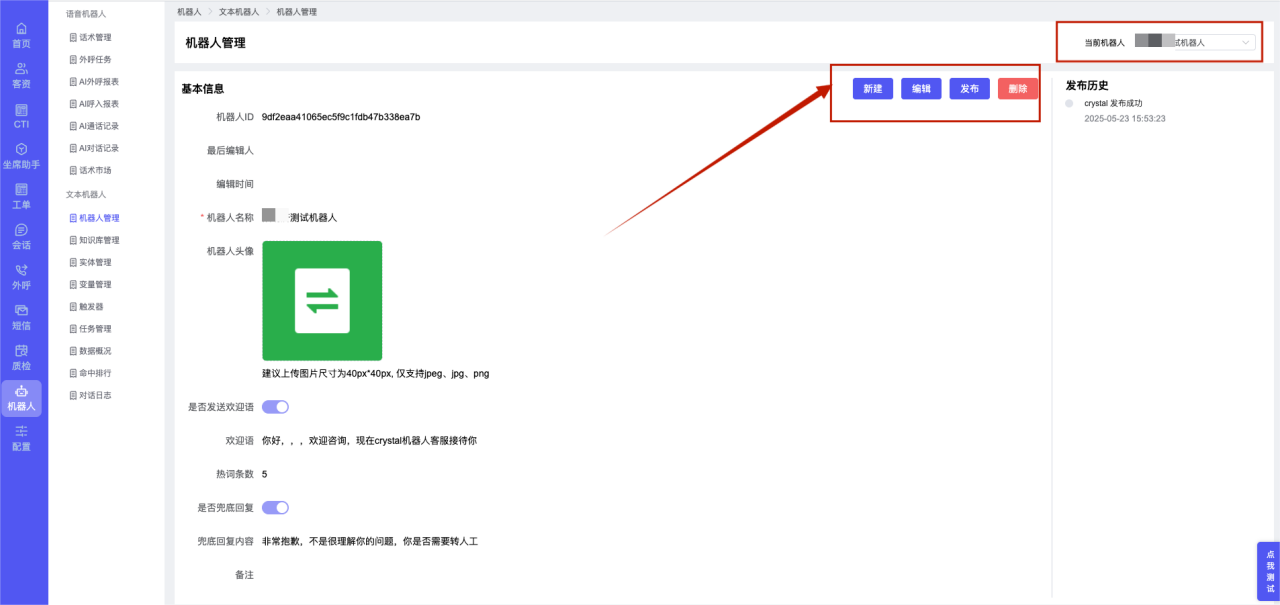Screen dimensions: 1280x605
Task: Click the red 删除 delete button
Action: (1017, 89)
